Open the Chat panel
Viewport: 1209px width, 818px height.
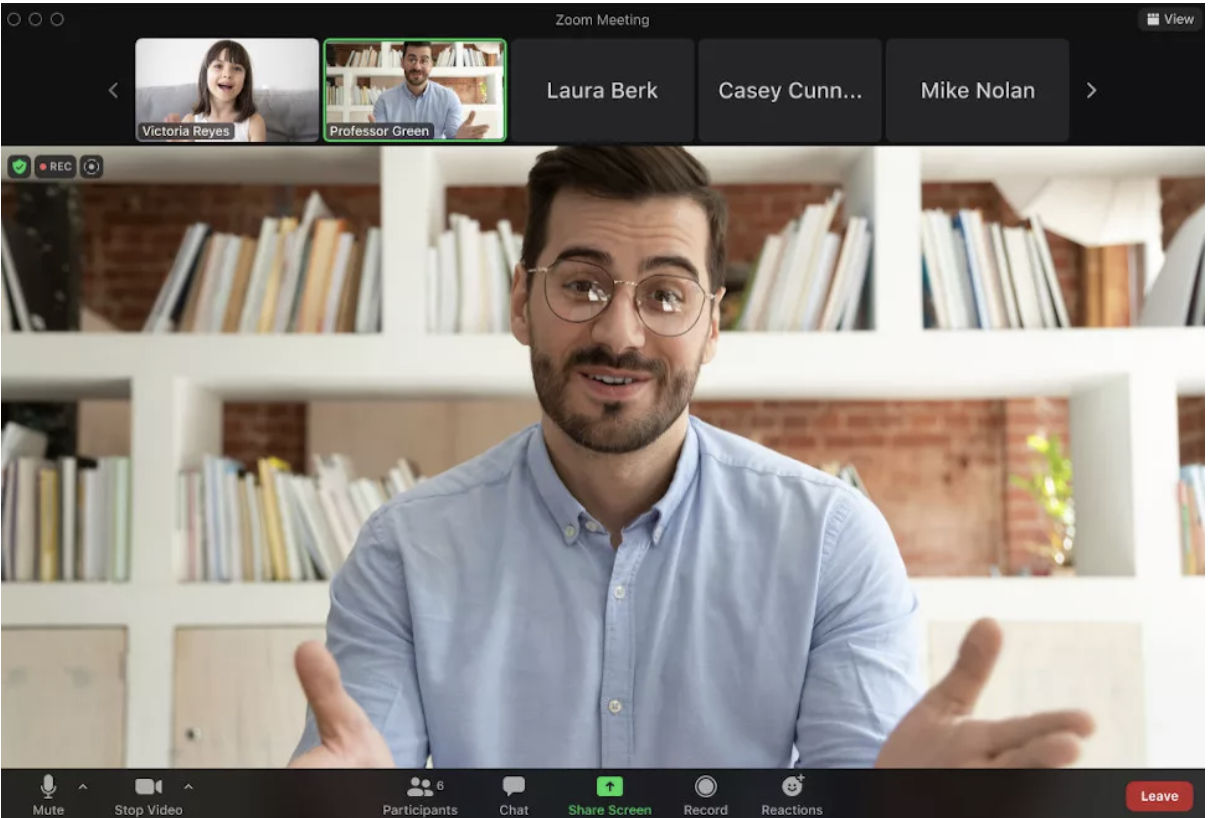[x=514, y=795]
